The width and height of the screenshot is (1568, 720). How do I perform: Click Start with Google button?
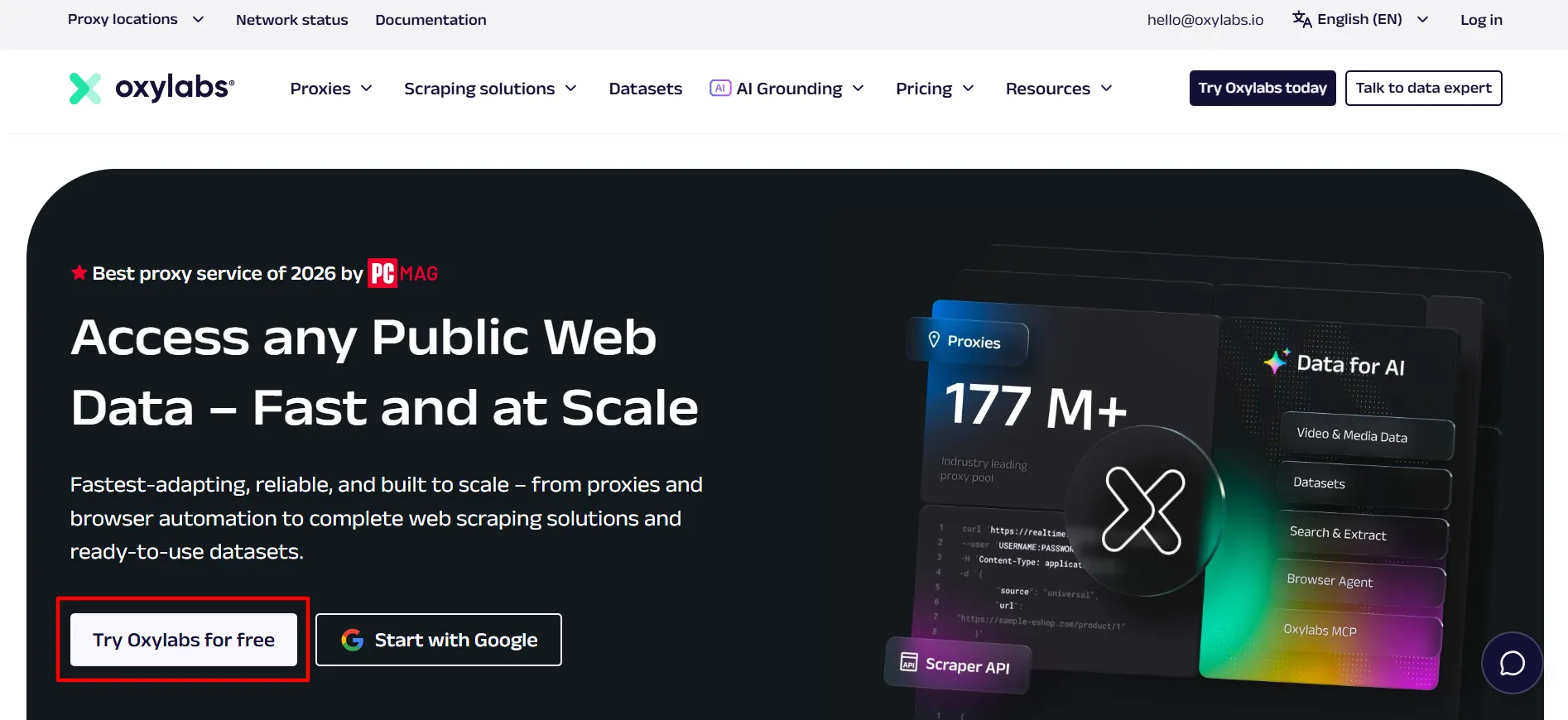tap(439, 640)
